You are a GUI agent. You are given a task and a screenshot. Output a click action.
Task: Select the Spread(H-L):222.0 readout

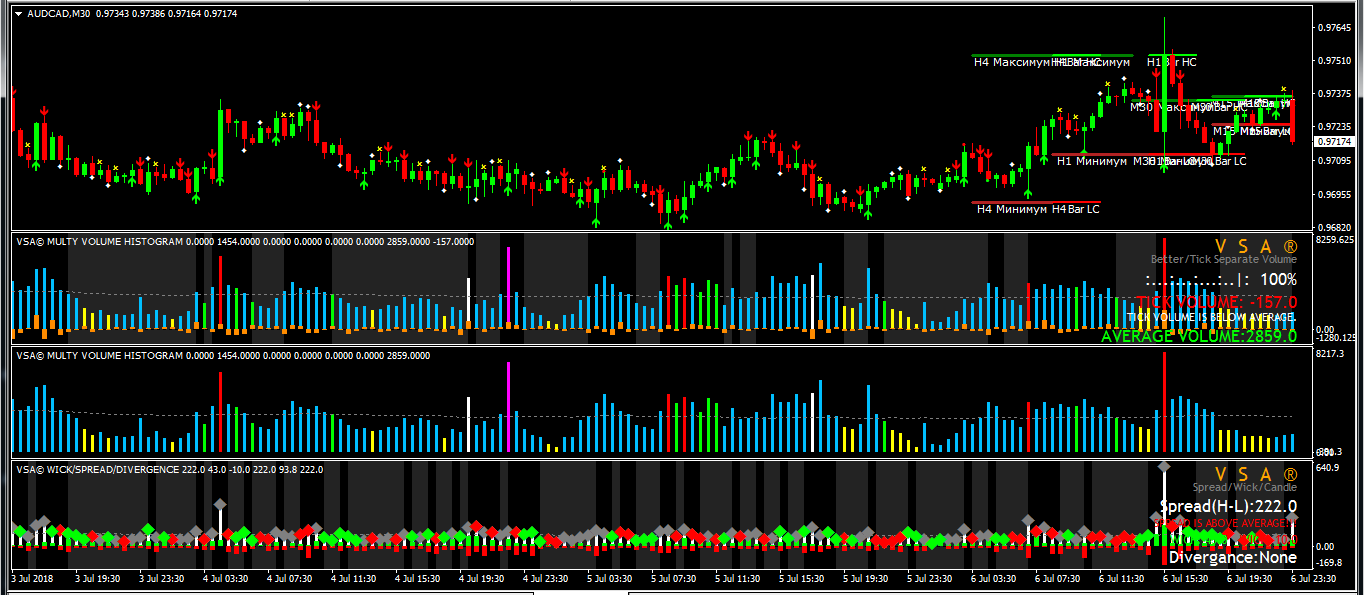pyautogui.click(x=1228, y=507)
